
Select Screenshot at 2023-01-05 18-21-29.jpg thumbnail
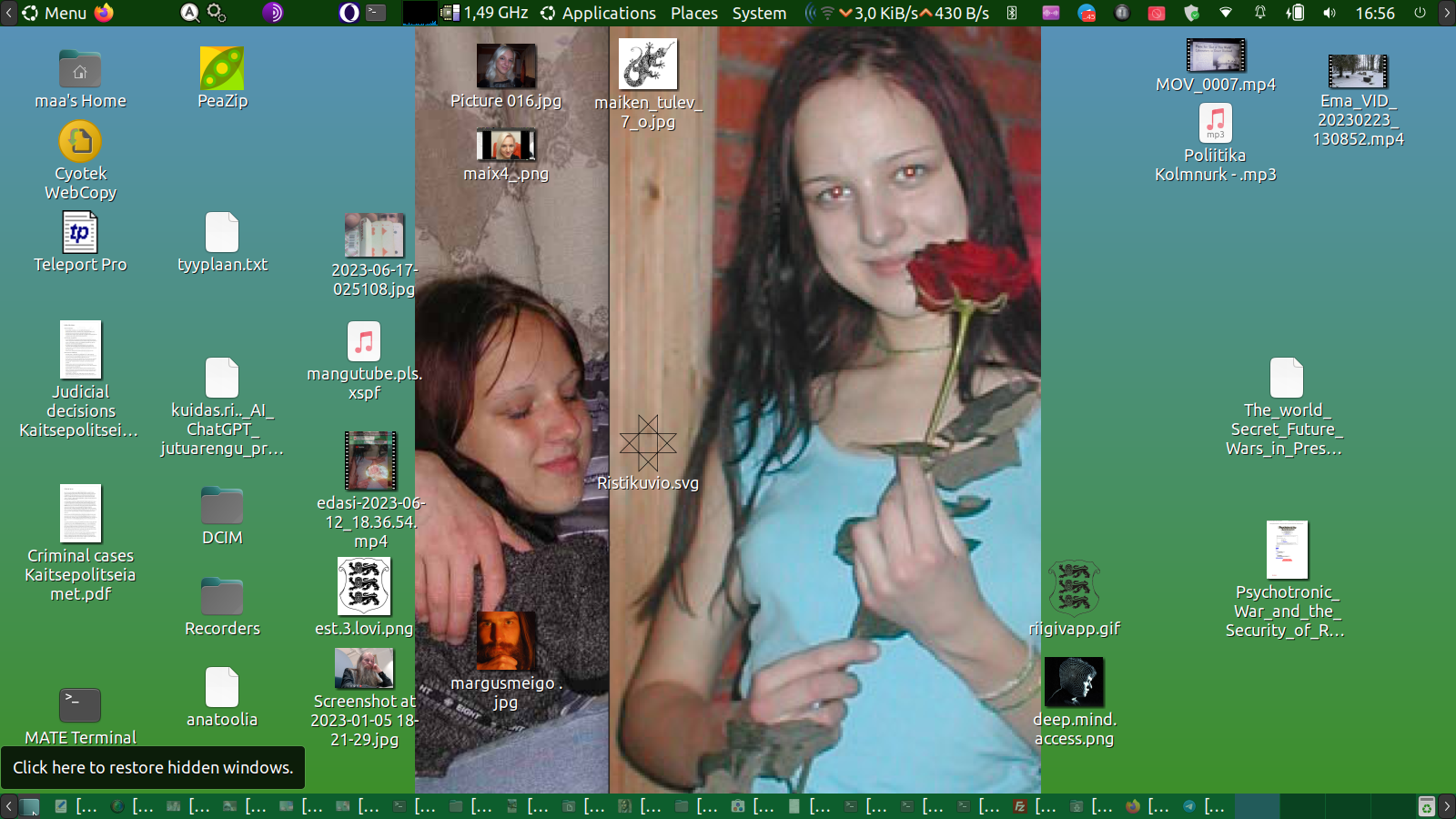[x=364, y=668]
